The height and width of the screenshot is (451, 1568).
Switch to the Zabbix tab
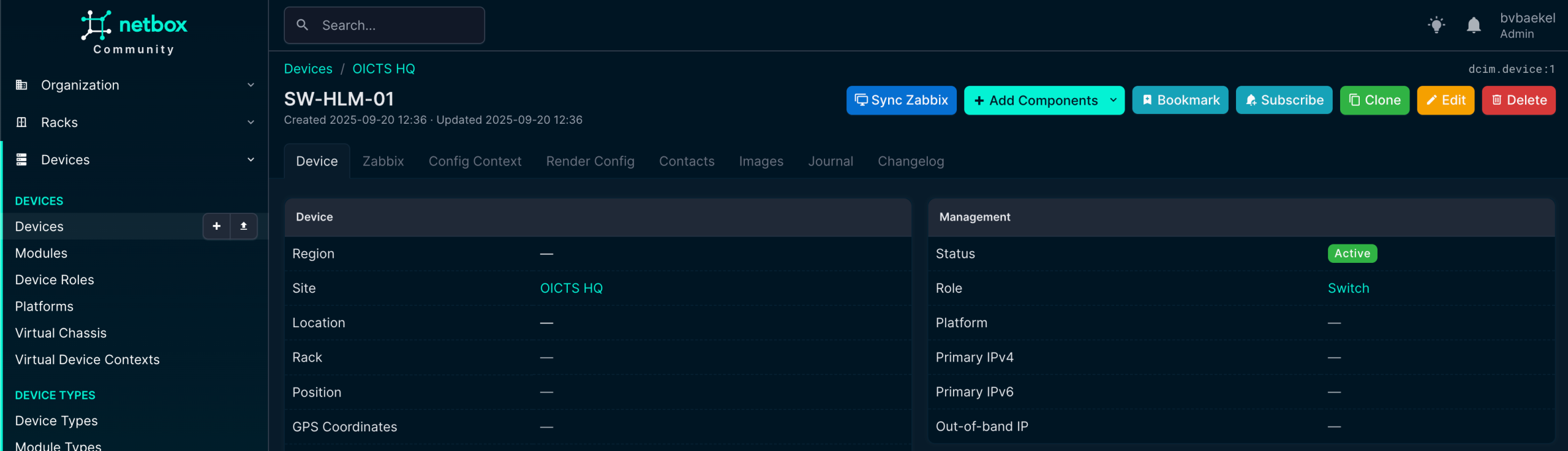coord(383,161)
